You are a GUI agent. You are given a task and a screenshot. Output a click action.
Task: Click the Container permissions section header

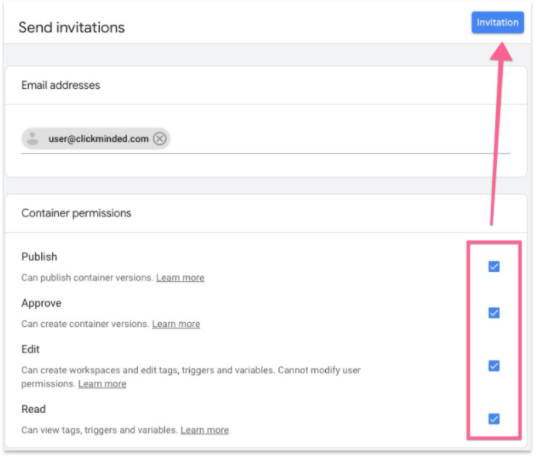tap(76, 213)
